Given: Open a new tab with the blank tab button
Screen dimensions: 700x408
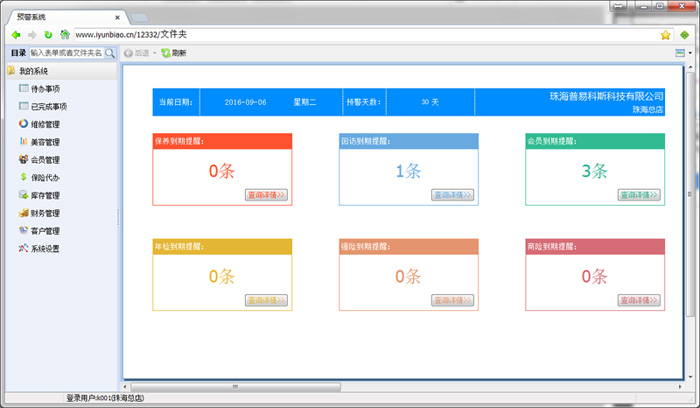Looking at the screenshot, I should [139, 18].
